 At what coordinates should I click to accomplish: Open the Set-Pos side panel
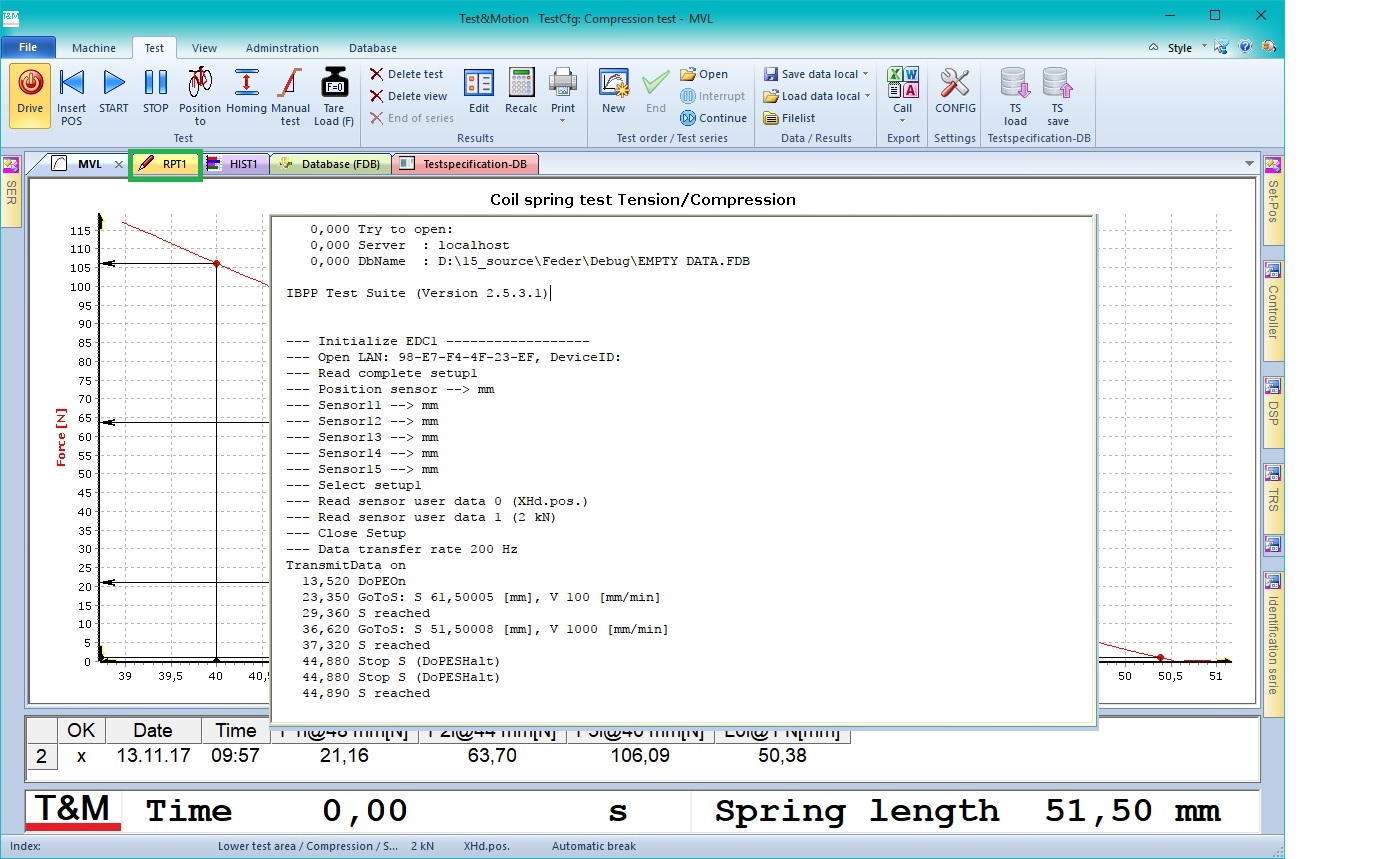1273,200
